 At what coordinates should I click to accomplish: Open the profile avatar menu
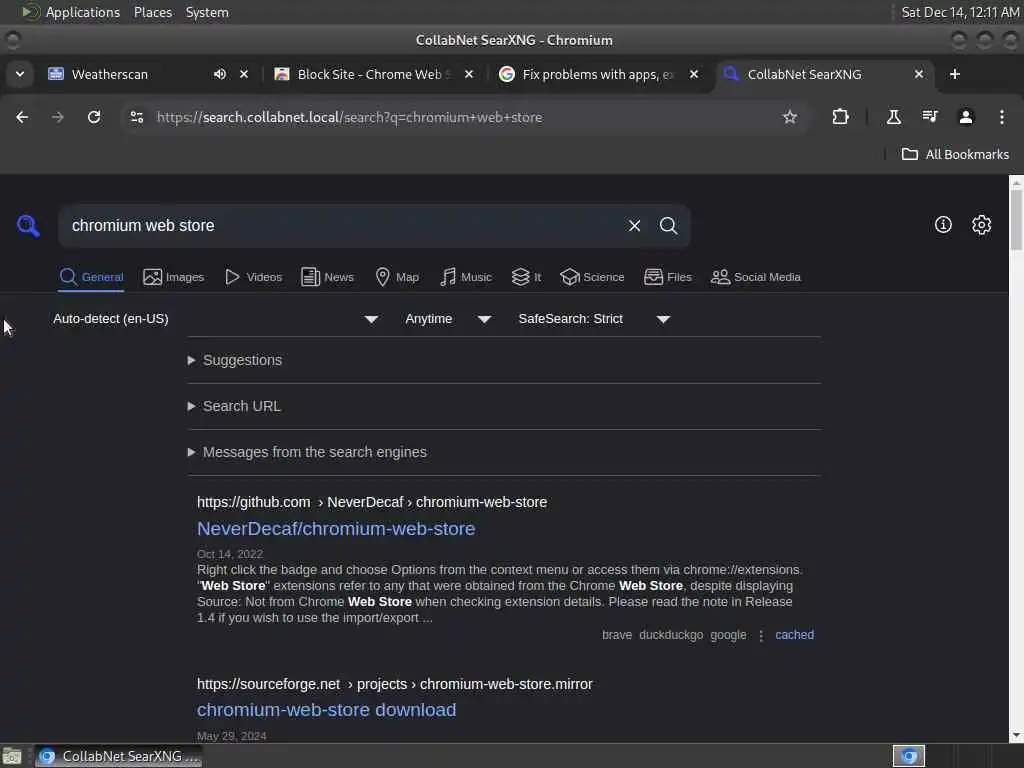coord(966,118)
